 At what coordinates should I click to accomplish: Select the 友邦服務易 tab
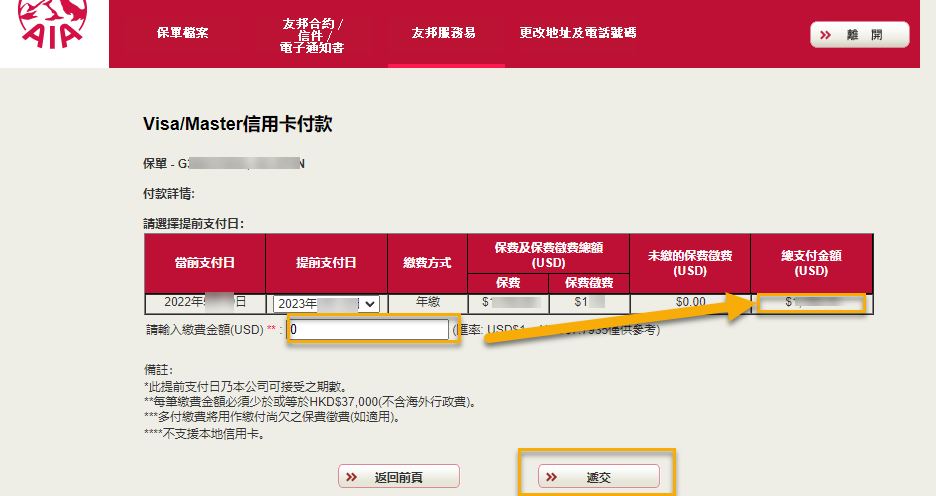[444, 33]
